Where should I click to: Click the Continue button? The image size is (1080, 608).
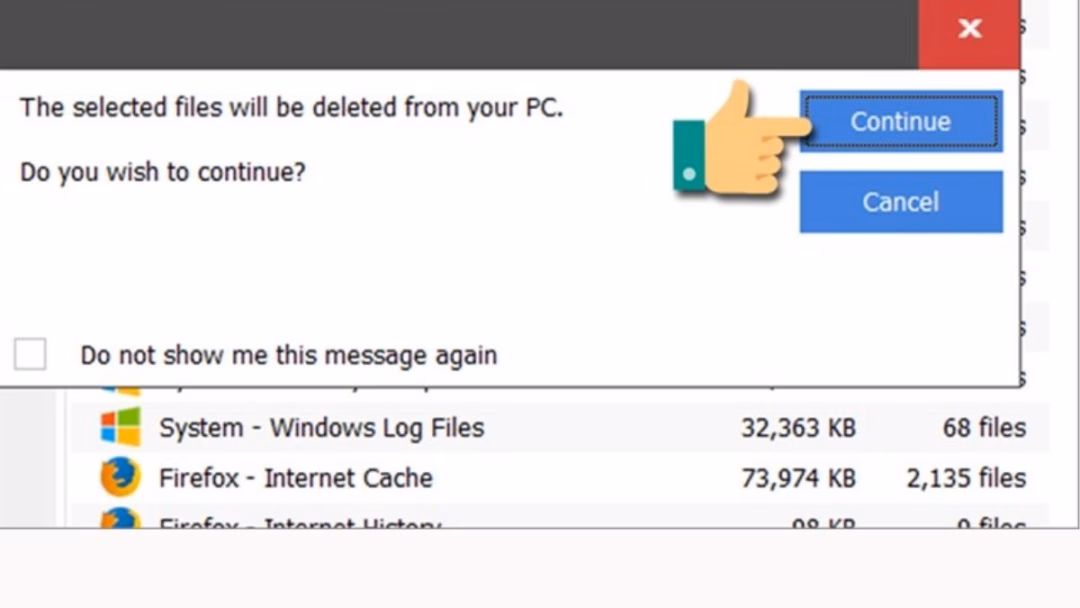pos(900,121)
